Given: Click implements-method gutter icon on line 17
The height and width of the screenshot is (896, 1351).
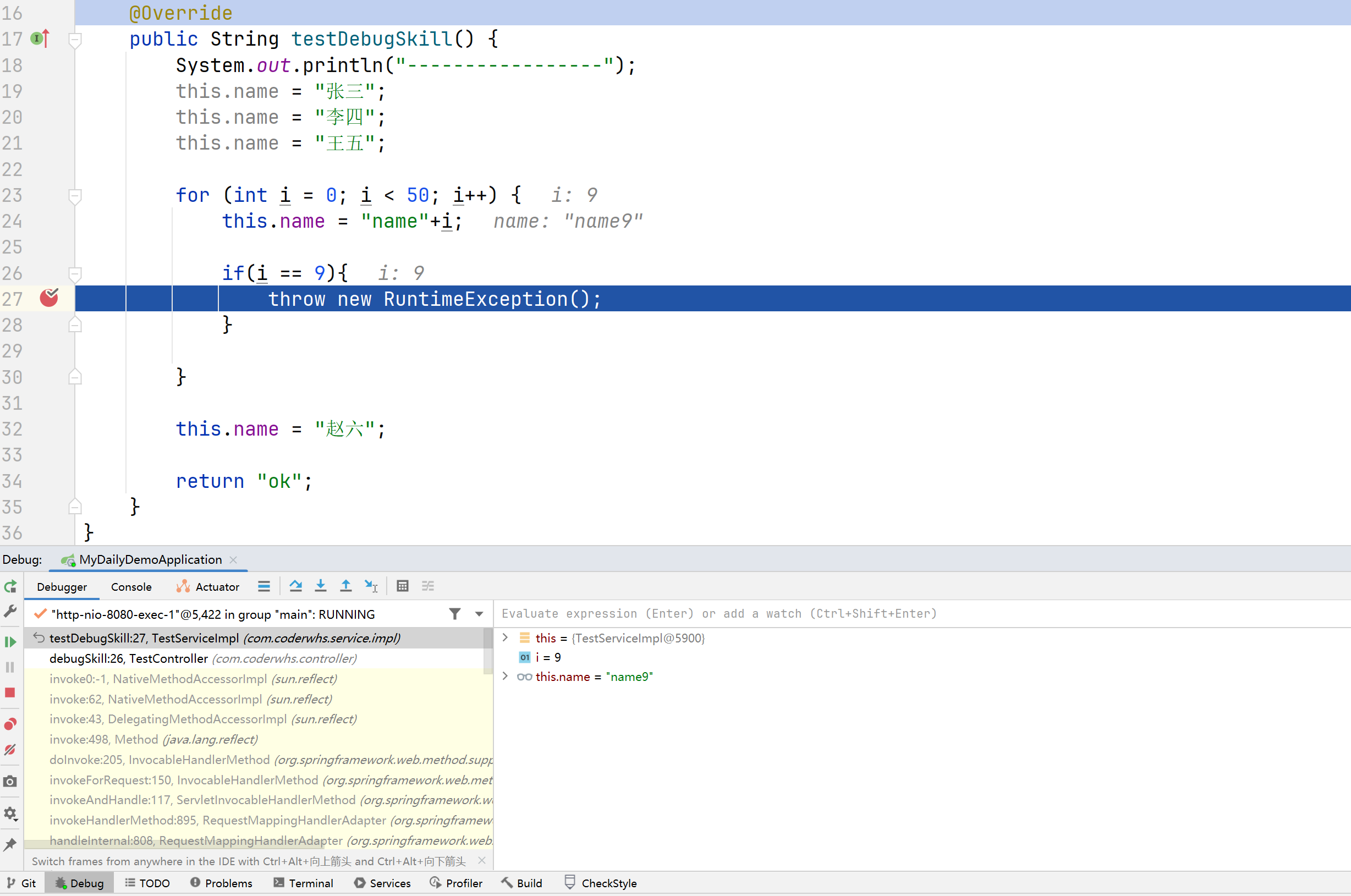Looking at the screenshot, I should click(x=40, y=39).
